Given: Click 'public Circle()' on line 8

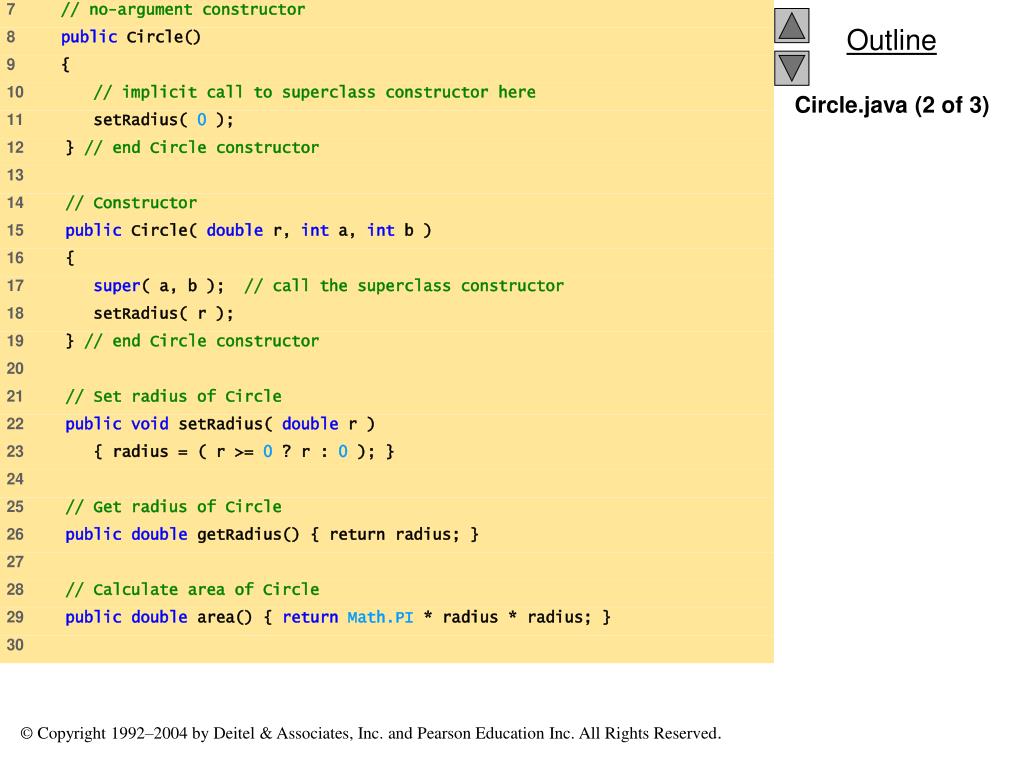Looking at the screenshot, I should tap(131, 37).
